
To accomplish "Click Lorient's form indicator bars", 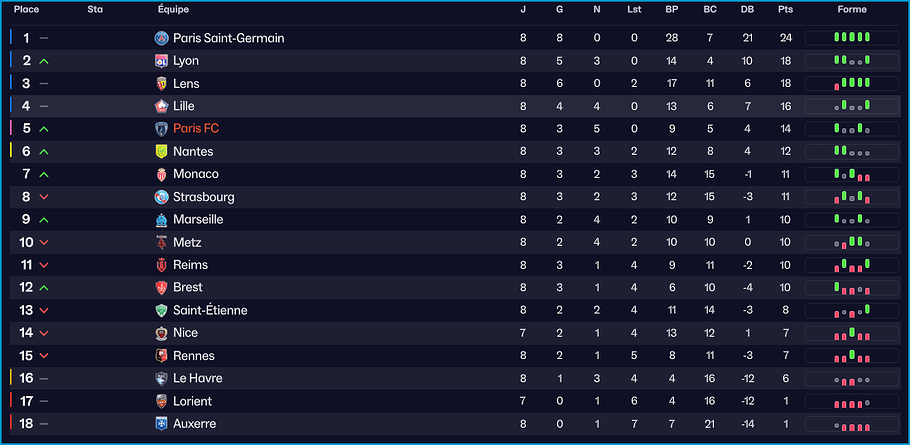I will pos(852,401).
